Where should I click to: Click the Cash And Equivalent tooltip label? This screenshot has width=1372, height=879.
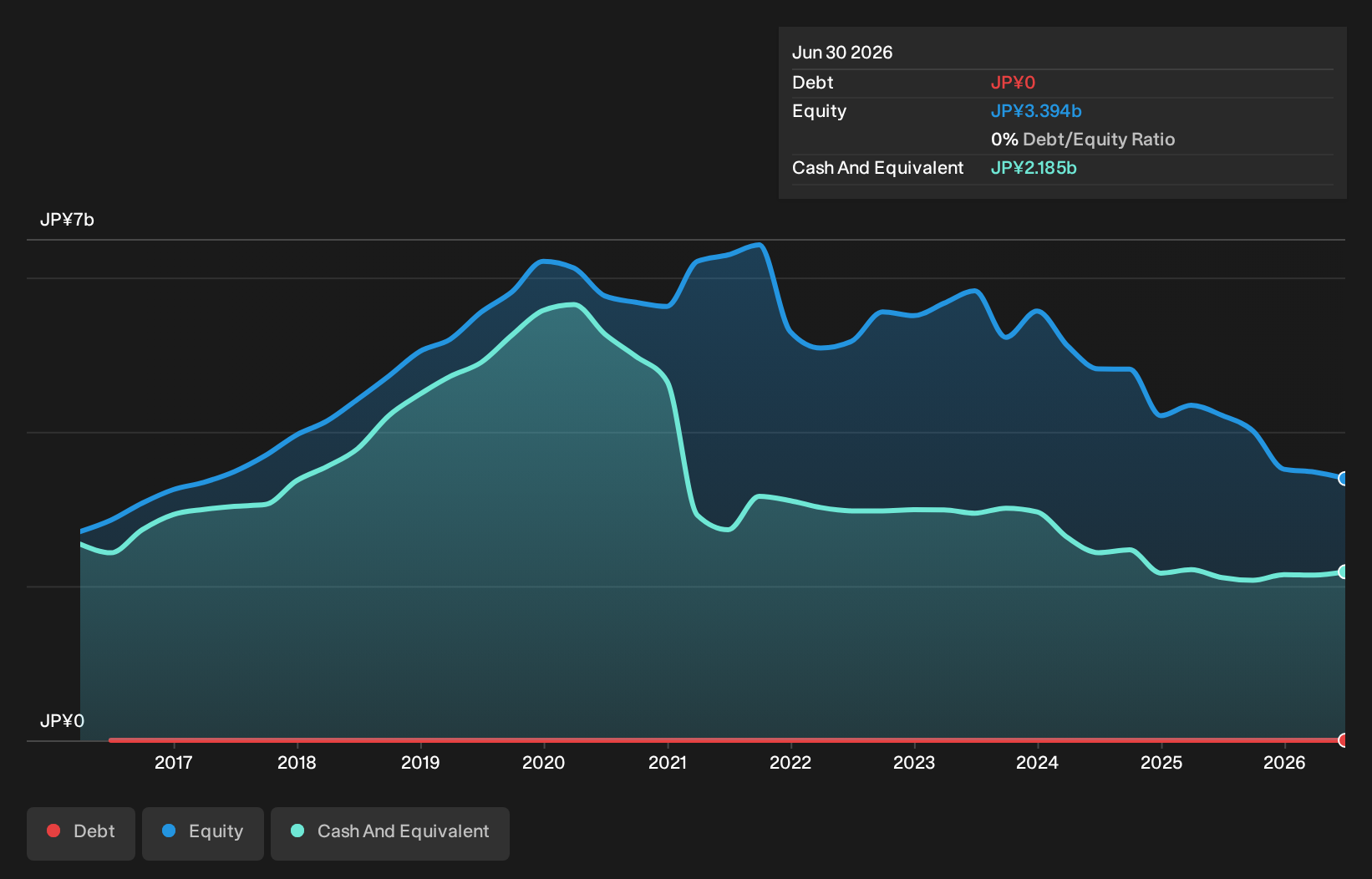[878, 168]
